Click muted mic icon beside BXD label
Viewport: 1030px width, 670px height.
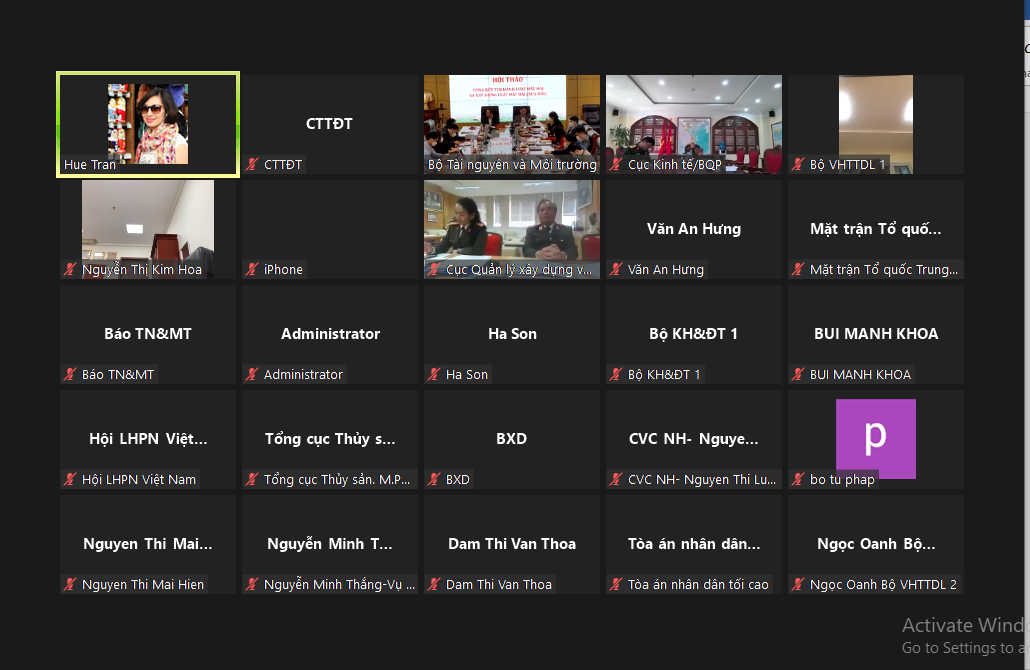(x=435, y=479)
